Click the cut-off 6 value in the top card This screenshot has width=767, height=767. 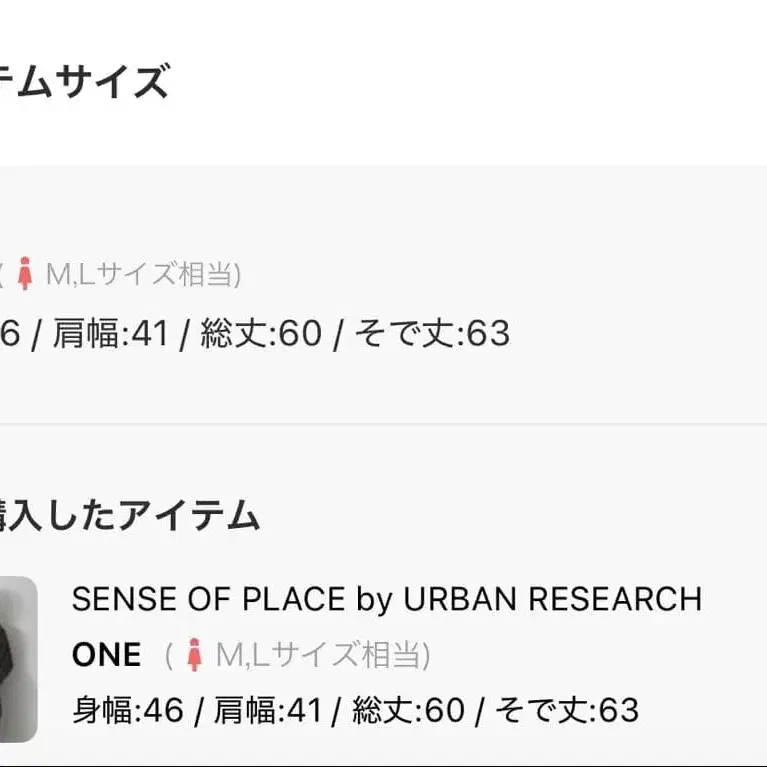click(x=9, y=333)
